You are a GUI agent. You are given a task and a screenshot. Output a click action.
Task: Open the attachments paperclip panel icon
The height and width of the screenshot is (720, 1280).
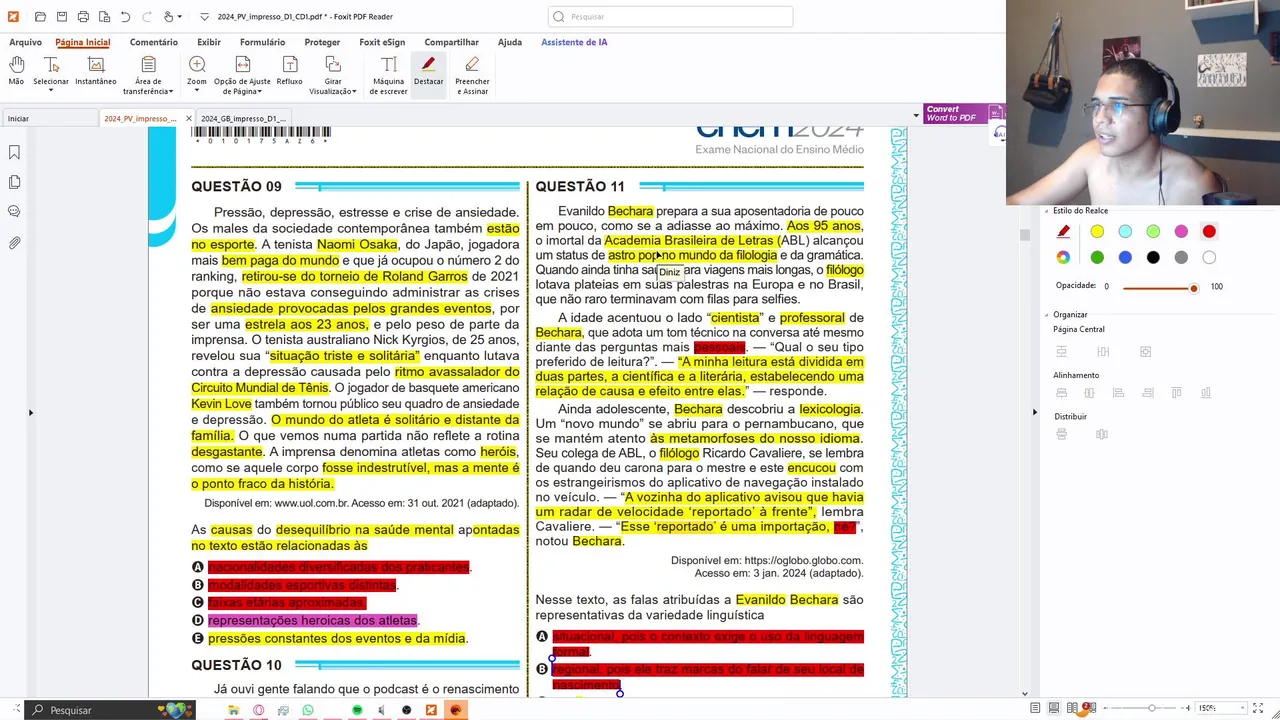pos(14,243)
